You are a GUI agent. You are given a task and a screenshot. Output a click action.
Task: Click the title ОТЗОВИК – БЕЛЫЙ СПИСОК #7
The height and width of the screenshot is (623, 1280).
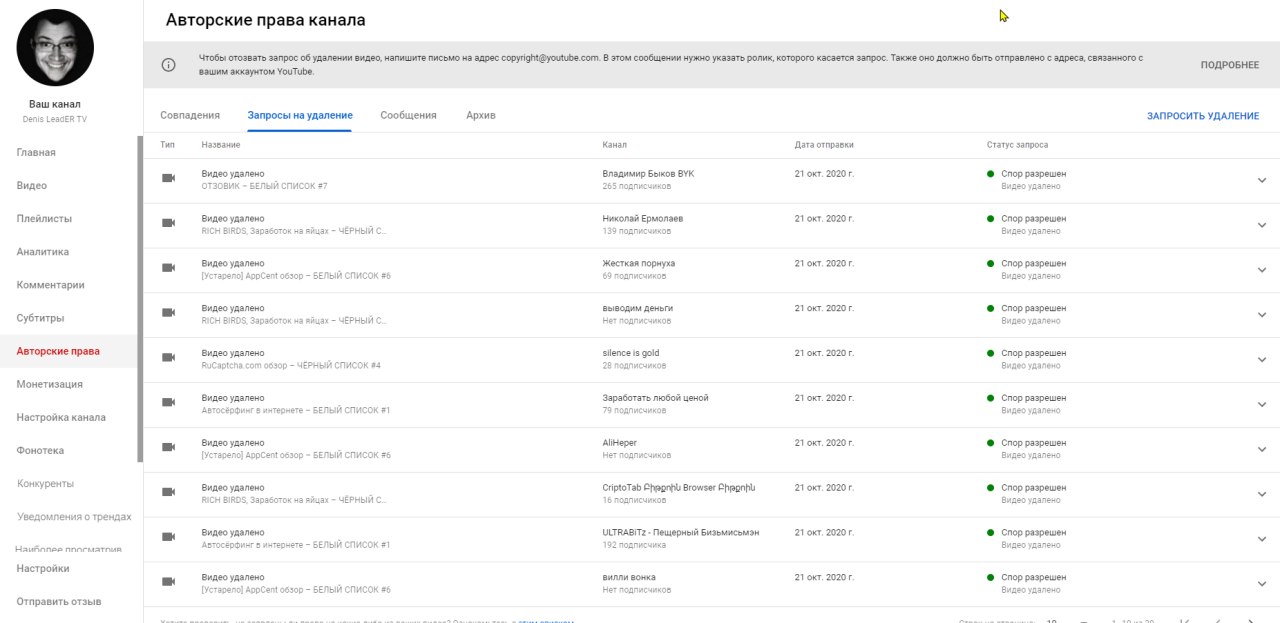pyautogui.click(x=264, y=186)
